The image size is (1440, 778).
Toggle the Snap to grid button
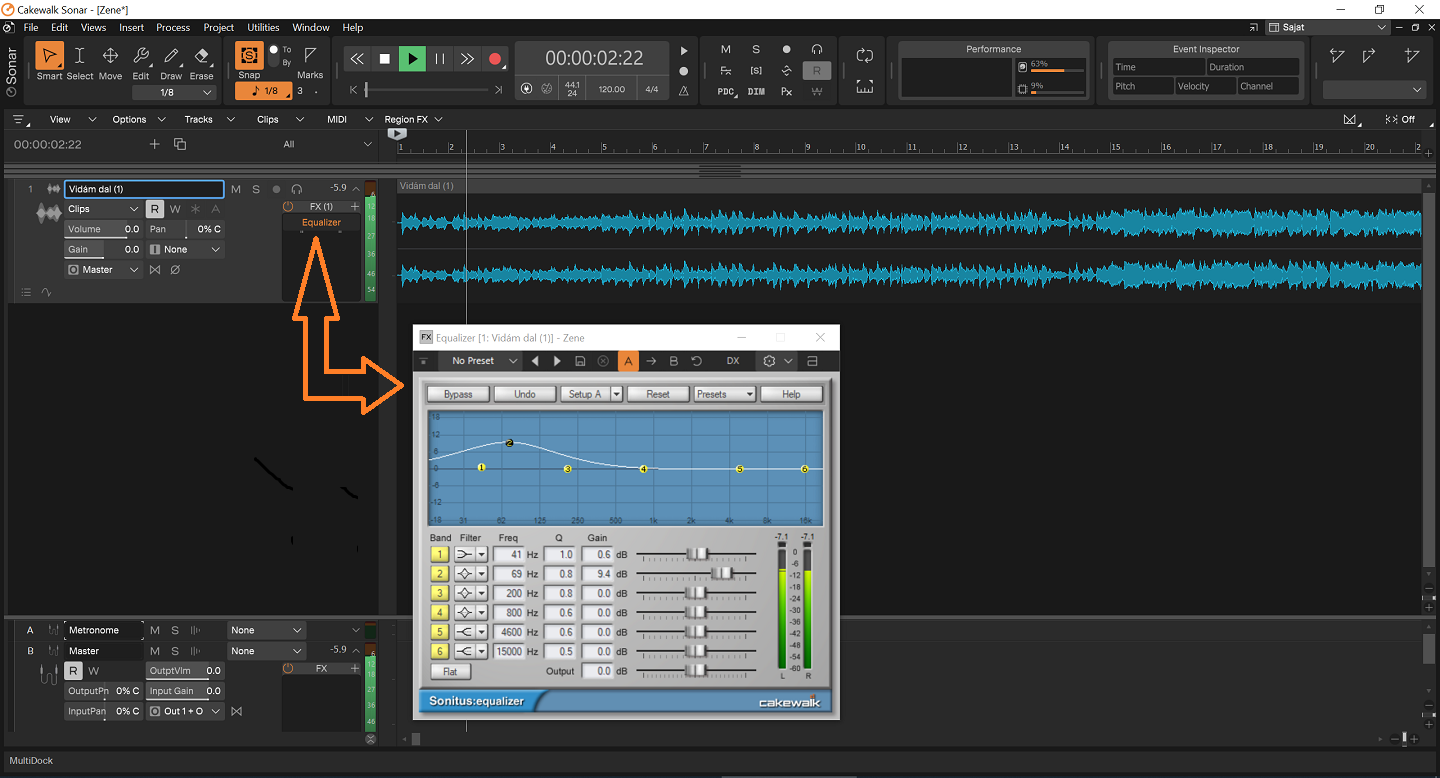249,56
